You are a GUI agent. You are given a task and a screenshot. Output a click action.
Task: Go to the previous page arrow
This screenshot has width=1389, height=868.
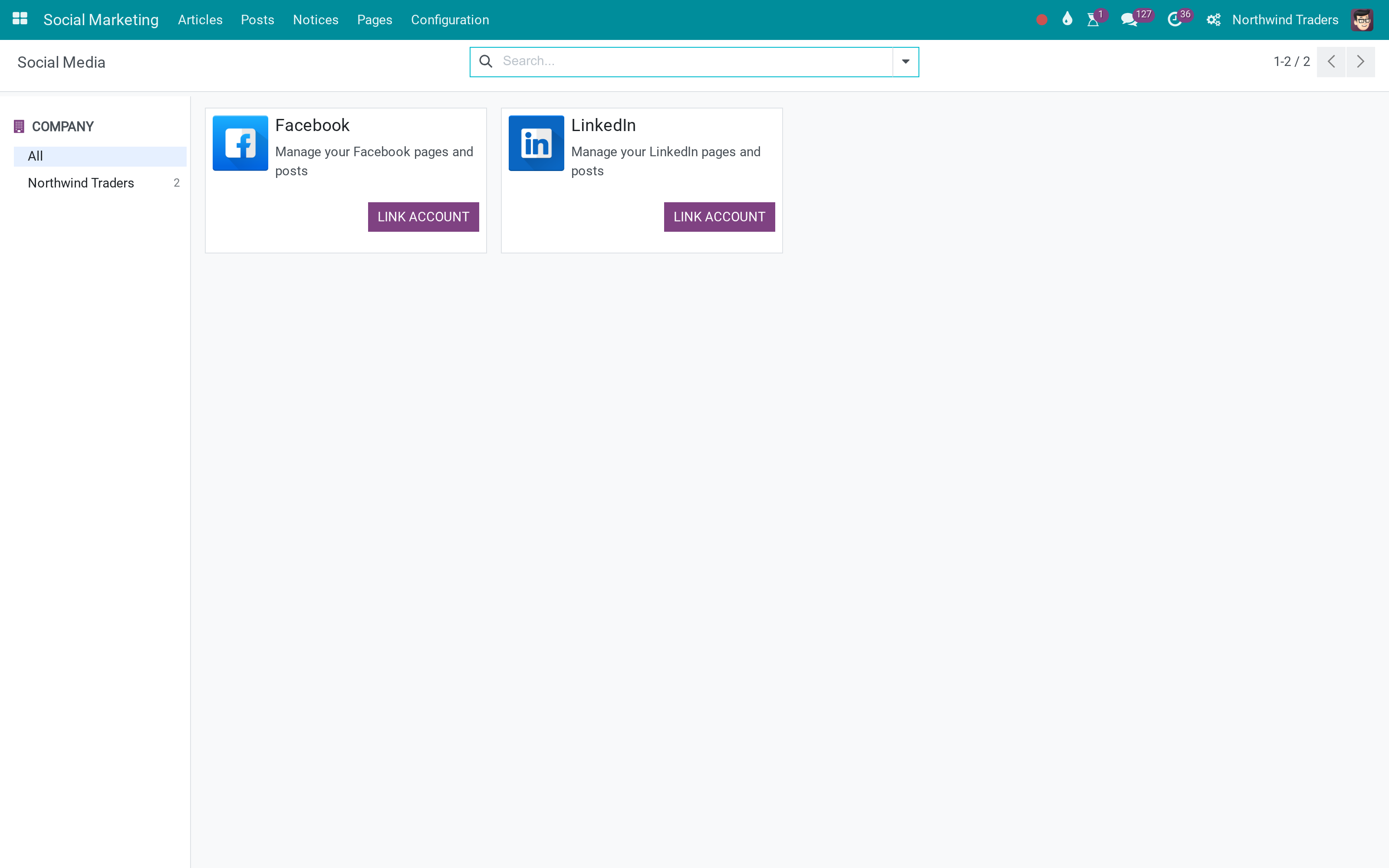[1331, 62]
